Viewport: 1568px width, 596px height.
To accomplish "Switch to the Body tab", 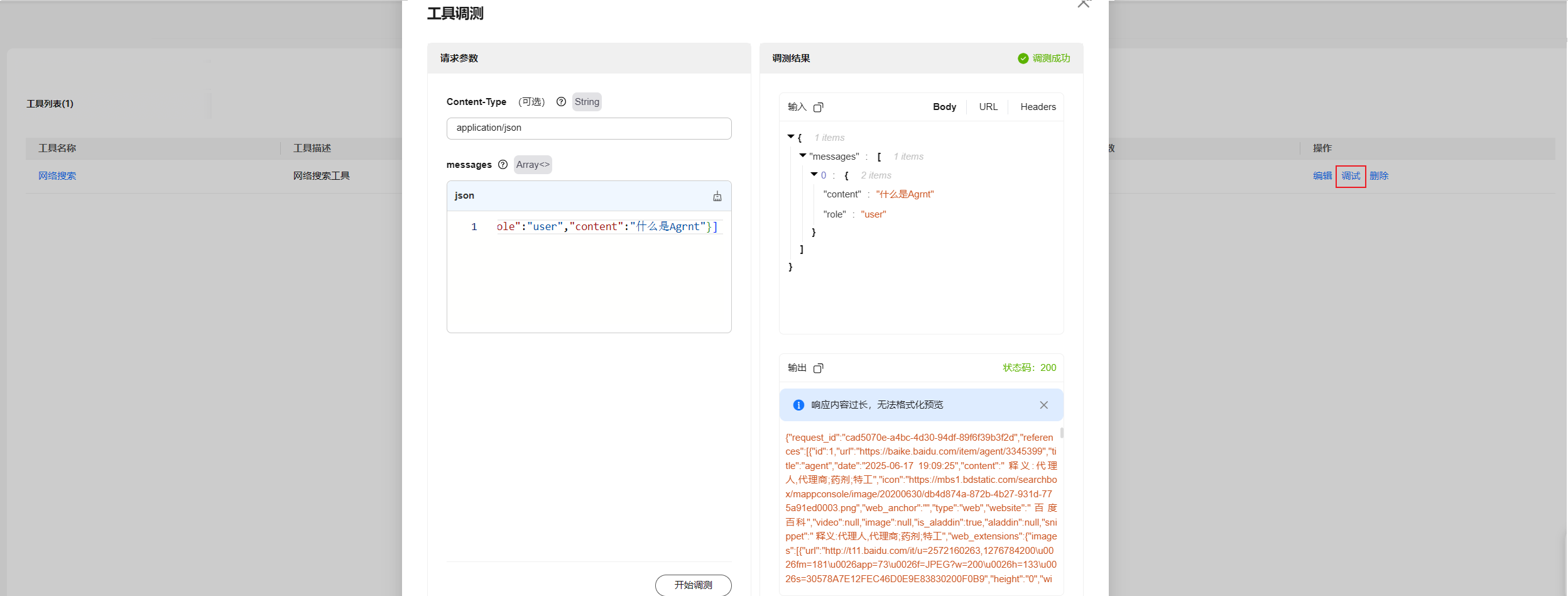I will point(944,107).
